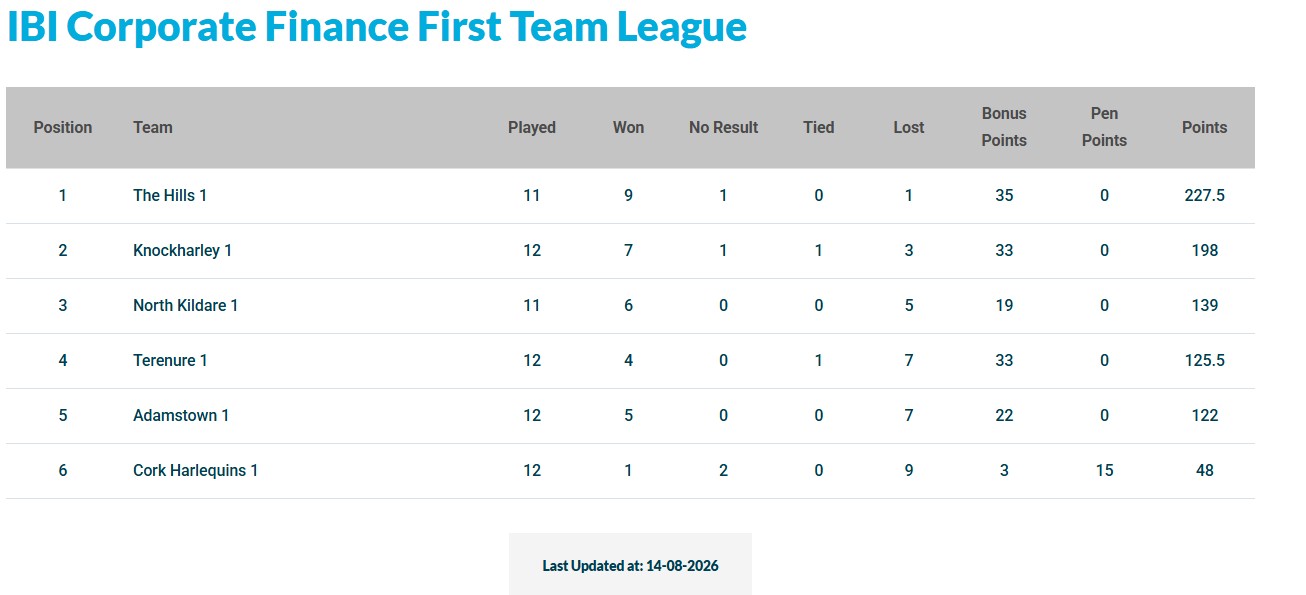
Task: Click Cork Harlequins pen points value 15
Action: click(1104, 470)
